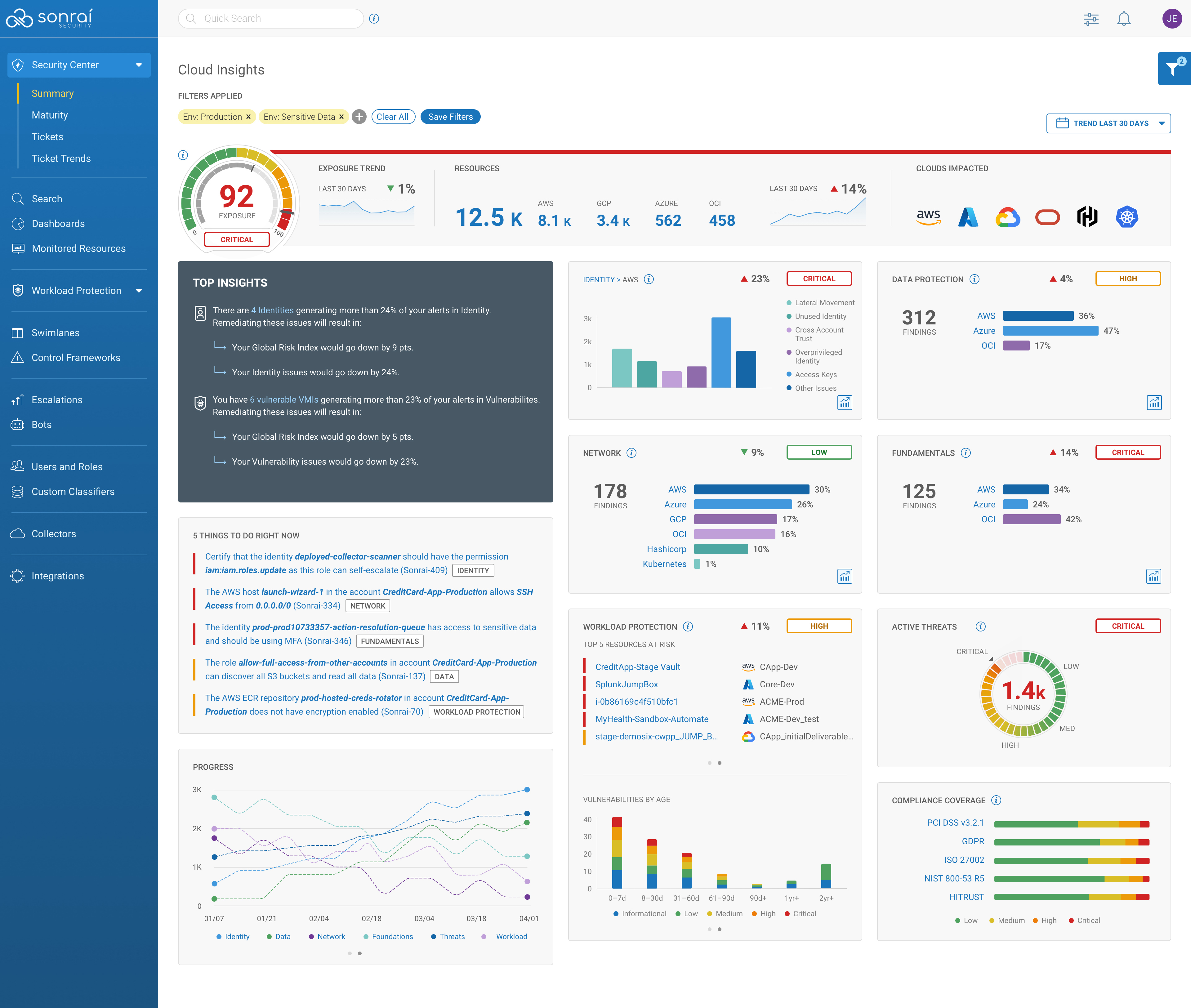Click the Hashicorp cloud icon
Image resolution: width=1191 pixels, height=1008 pixels.
pyautogui.click(x=1087, y=217)
